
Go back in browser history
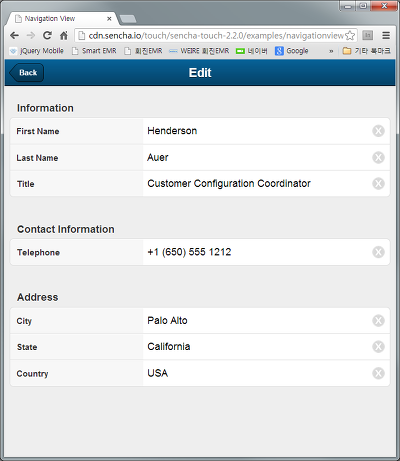pos(14,35)
